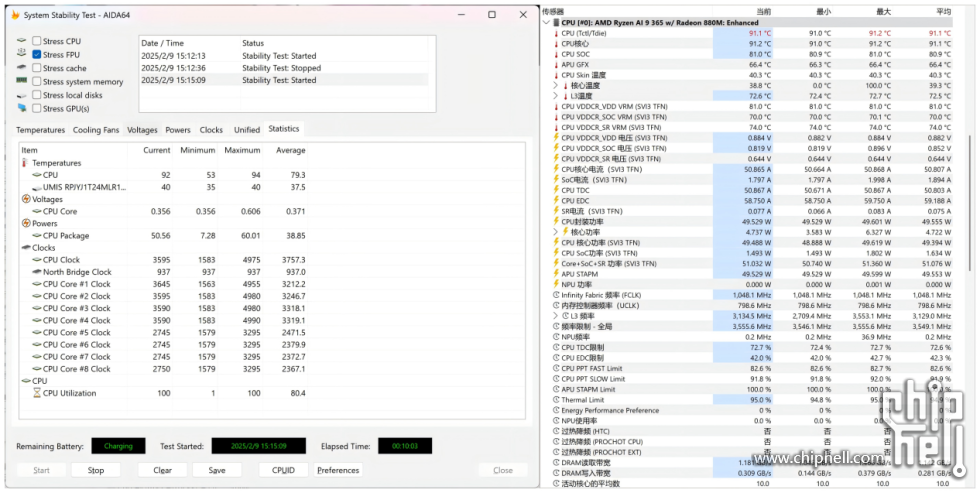This screenshot has height=493, width=980.
Task: Click the icon beside Stress FPU
Action: tap(22, 54)
